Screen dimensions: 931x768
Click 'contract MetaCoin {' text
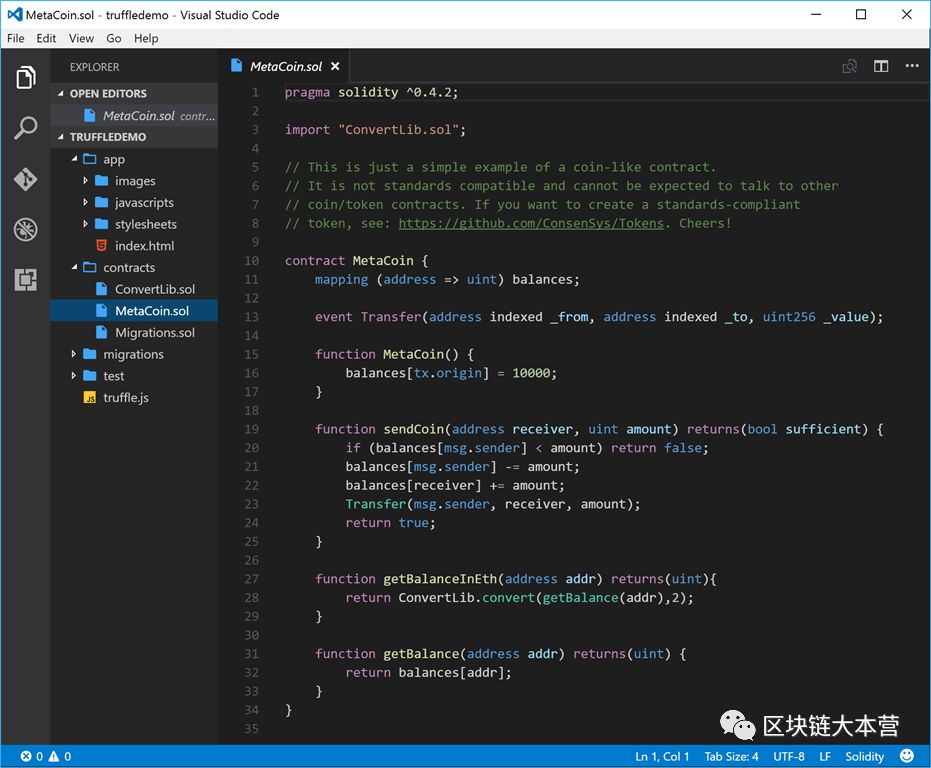click(356, 261)
